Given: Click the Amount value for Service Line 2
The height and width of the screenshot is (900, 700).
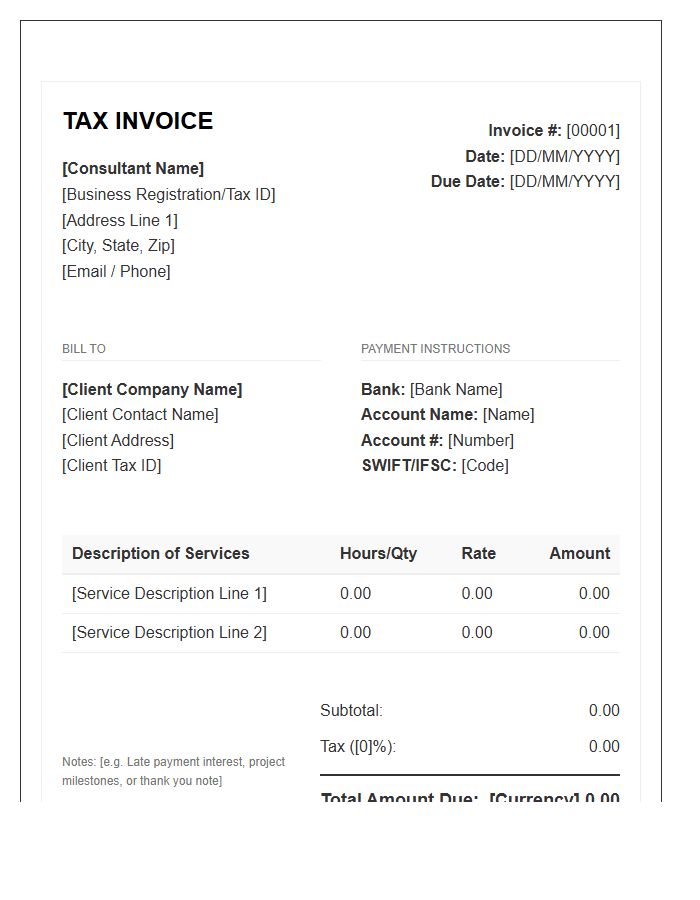Looking at the screenshot, I should pos(594,633).
